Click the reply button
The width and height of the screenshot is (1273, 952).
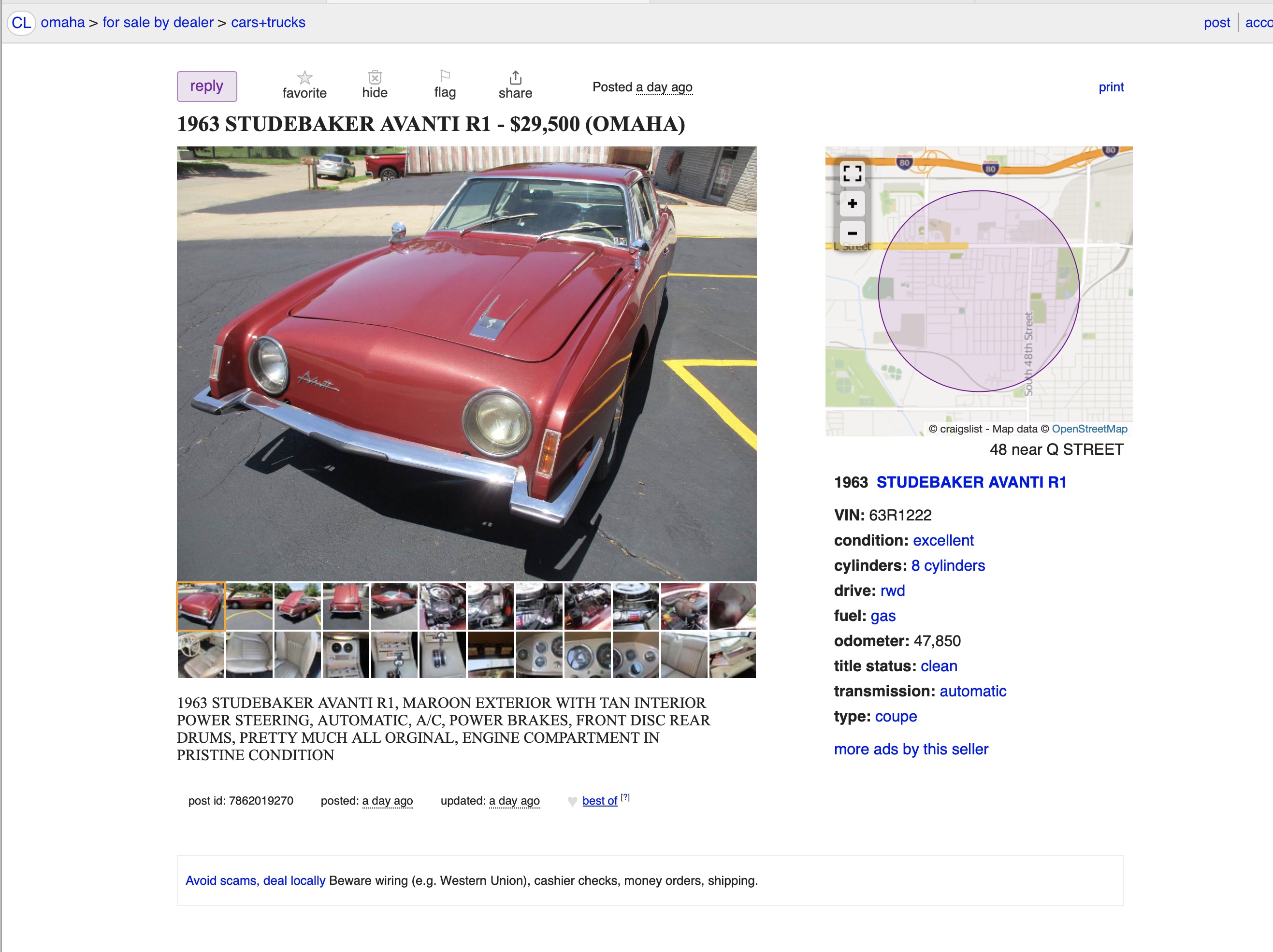[206, 87]
